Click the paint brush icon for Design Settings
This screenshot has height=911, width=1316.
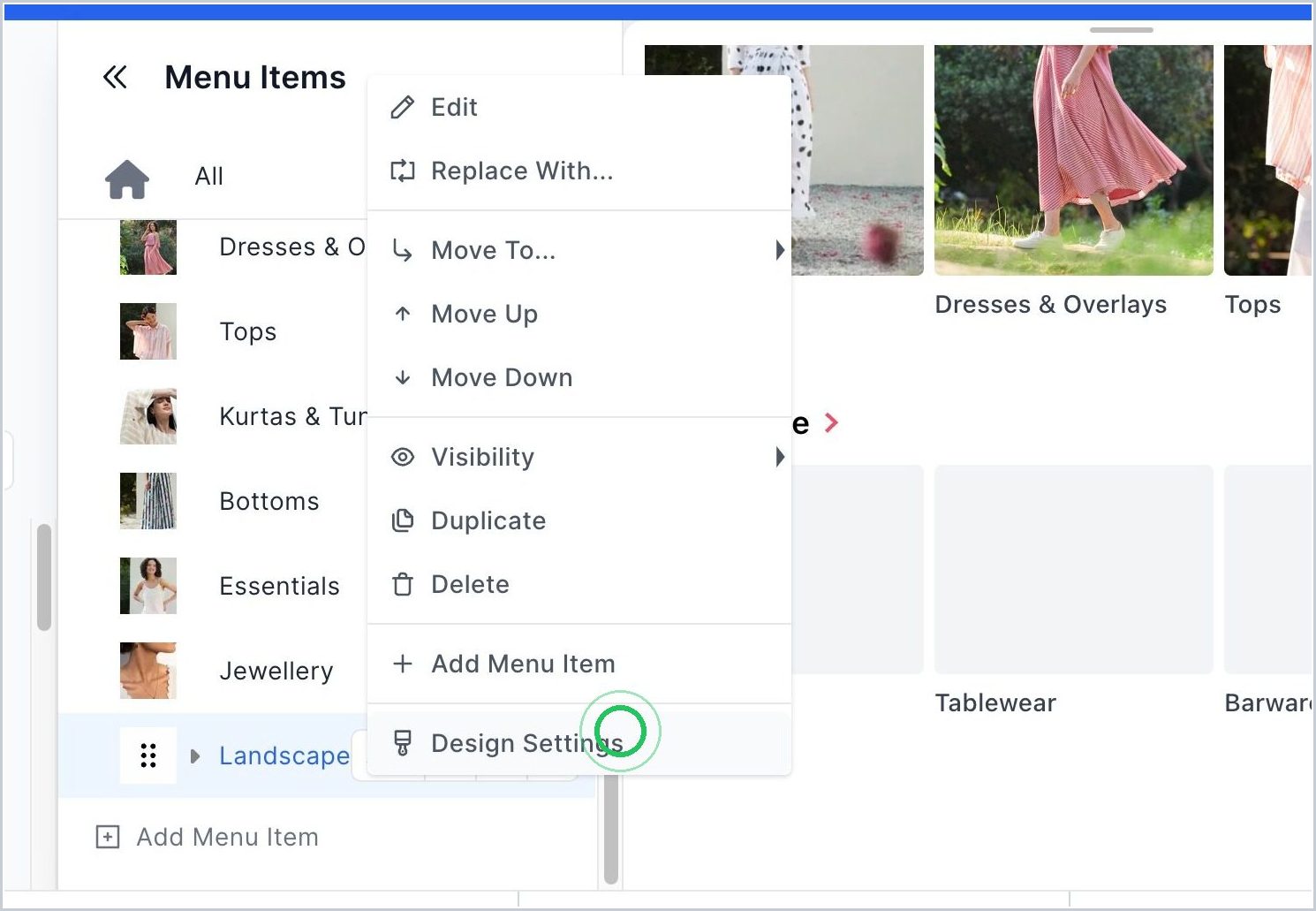coord(403,743)
